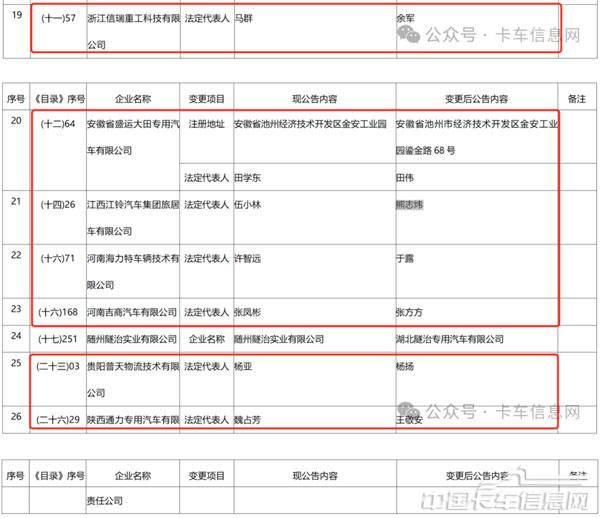Select the name 杨亚
Screen dimensions: 600x518
(243, 367)
